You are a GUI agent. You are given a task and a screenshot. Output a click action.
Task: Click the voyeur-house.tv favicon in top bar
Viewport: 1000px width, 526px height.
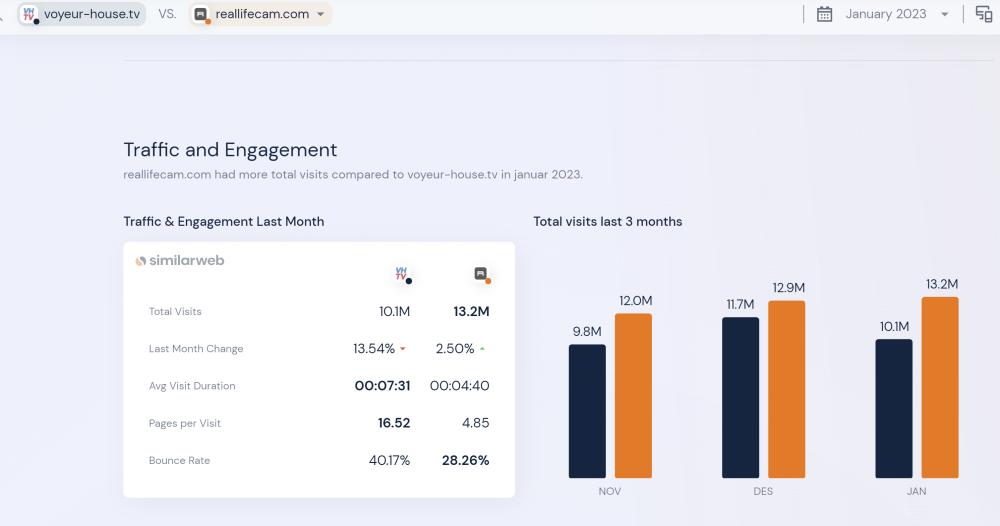point(29,14)
